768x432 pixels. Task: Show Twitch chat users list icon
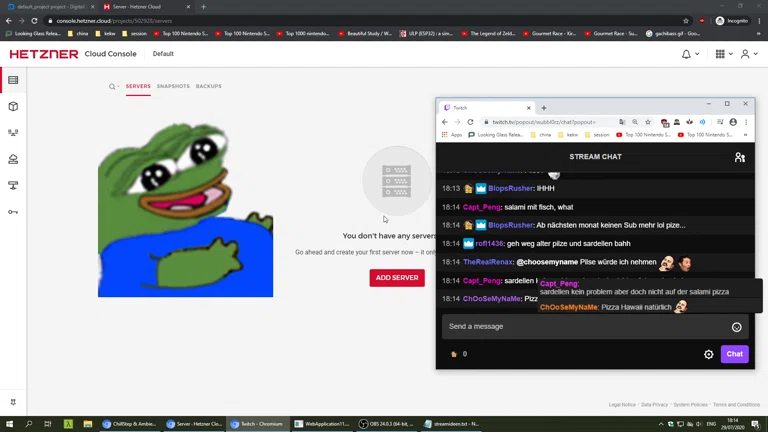coord(739,157)
